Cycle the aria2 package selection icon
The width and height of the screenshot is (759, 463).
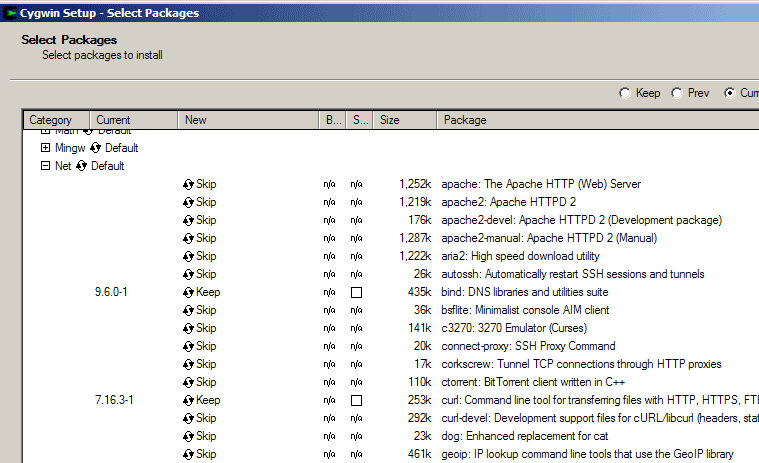pyautogui.click(x=188, y=256)
